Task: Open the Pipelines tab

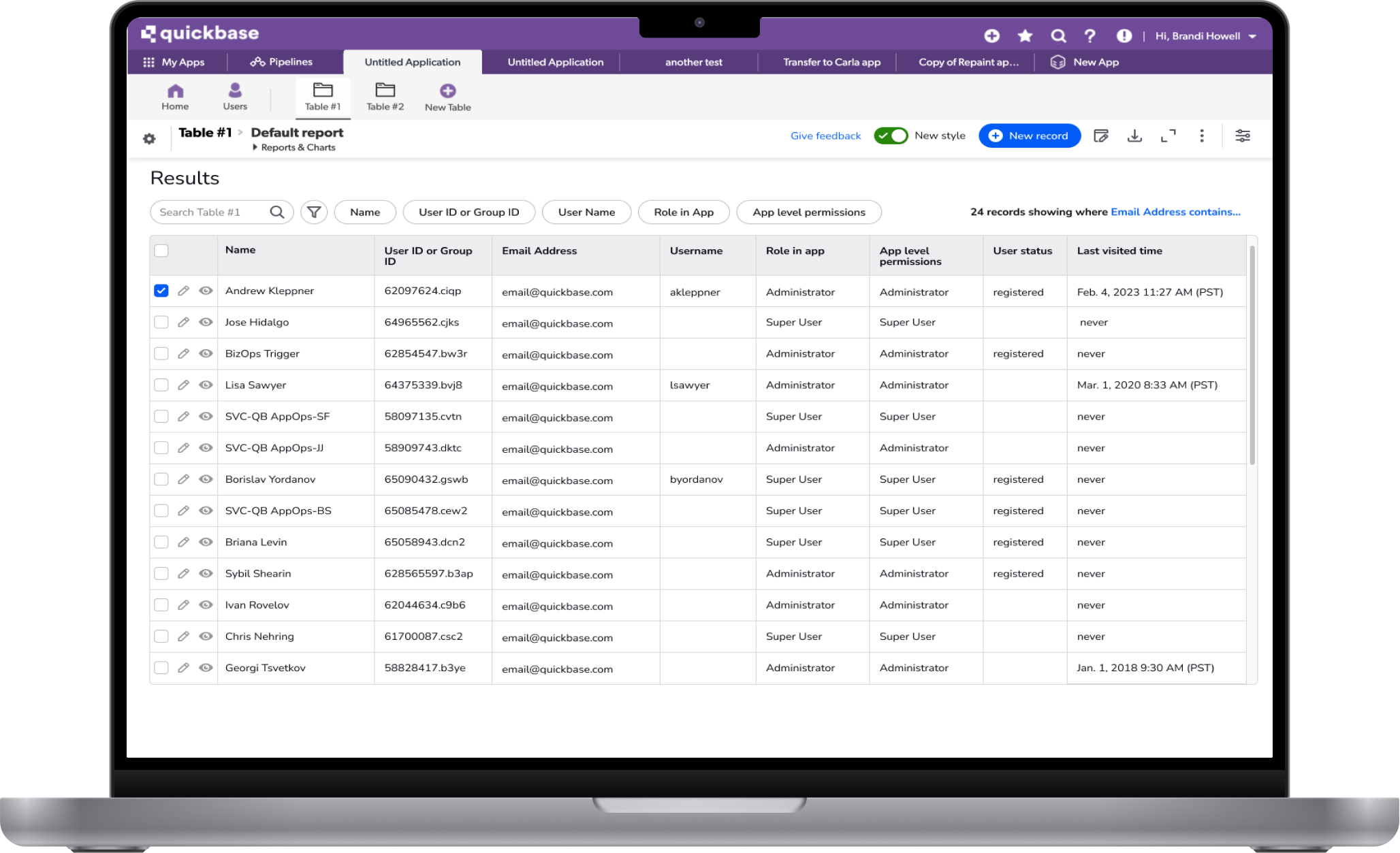Action: point(281,62)
